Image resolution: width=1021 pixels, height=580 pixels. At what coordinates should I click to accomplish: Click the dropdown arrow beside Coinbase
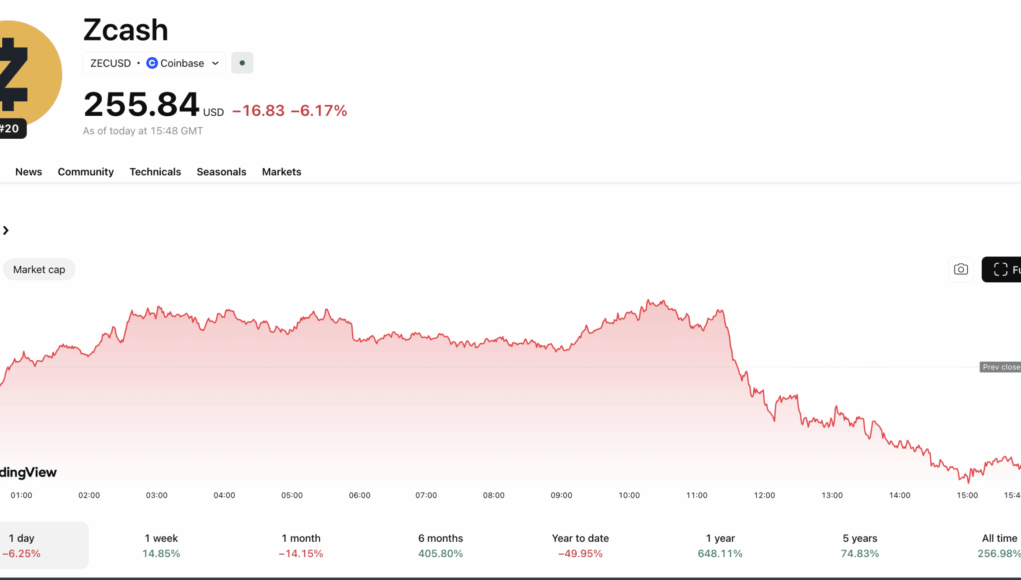pos(215,63)
